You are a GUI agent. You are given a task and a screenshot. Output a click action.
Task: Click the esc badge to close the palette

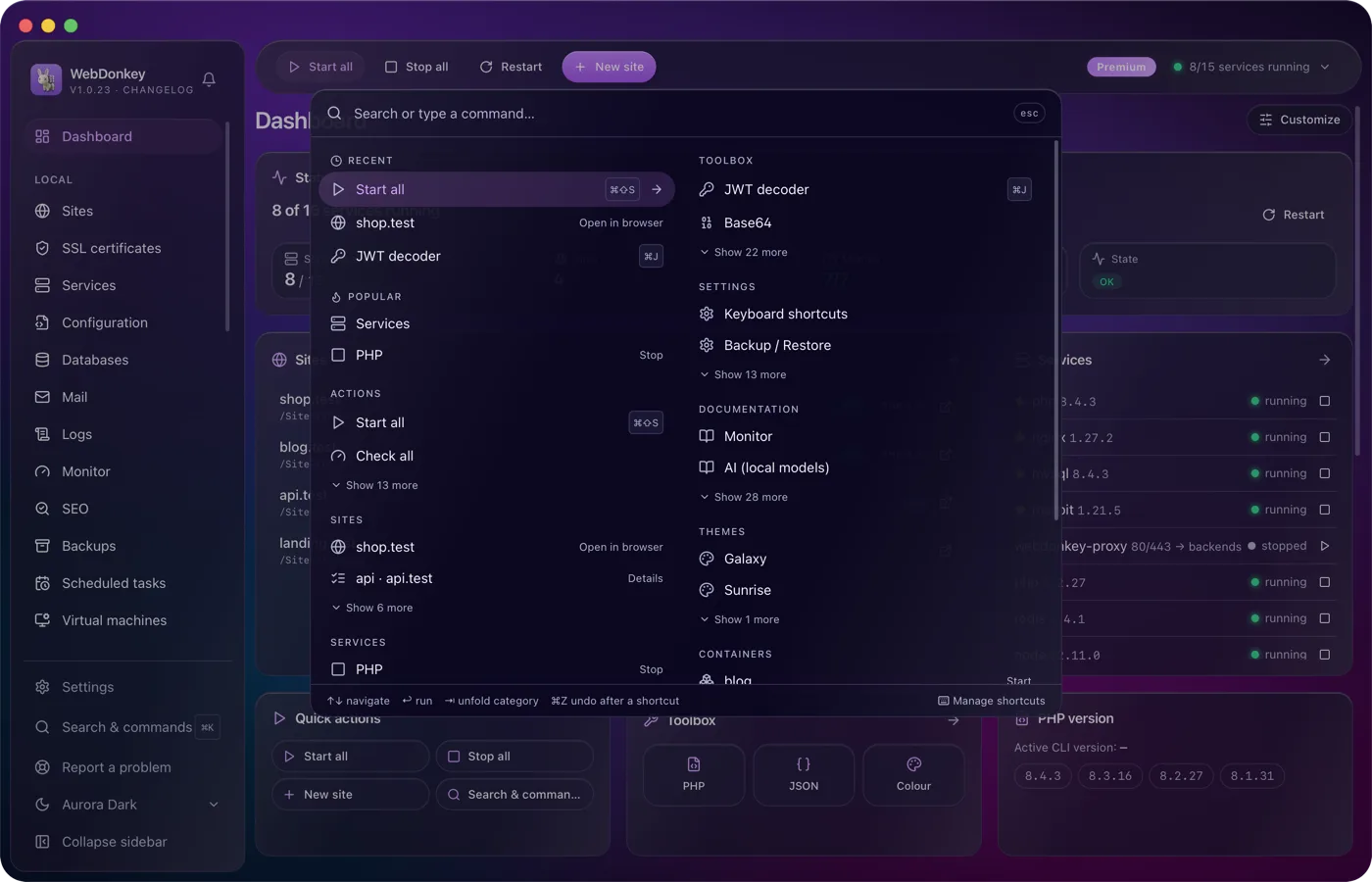(1029, 114)
